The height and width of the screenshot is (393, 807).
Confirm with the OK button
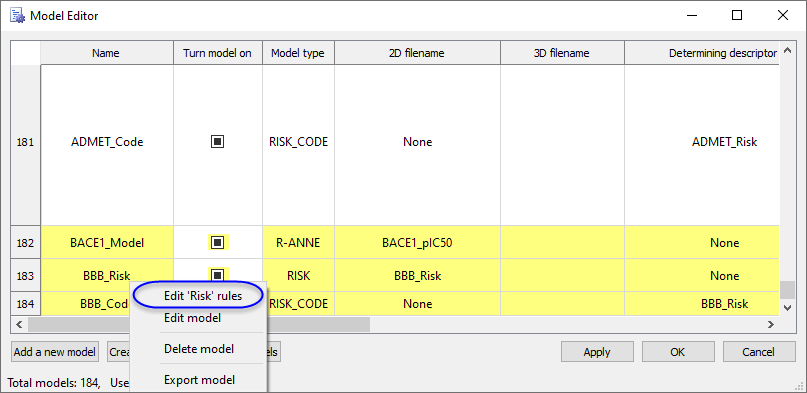coord(678,352)
